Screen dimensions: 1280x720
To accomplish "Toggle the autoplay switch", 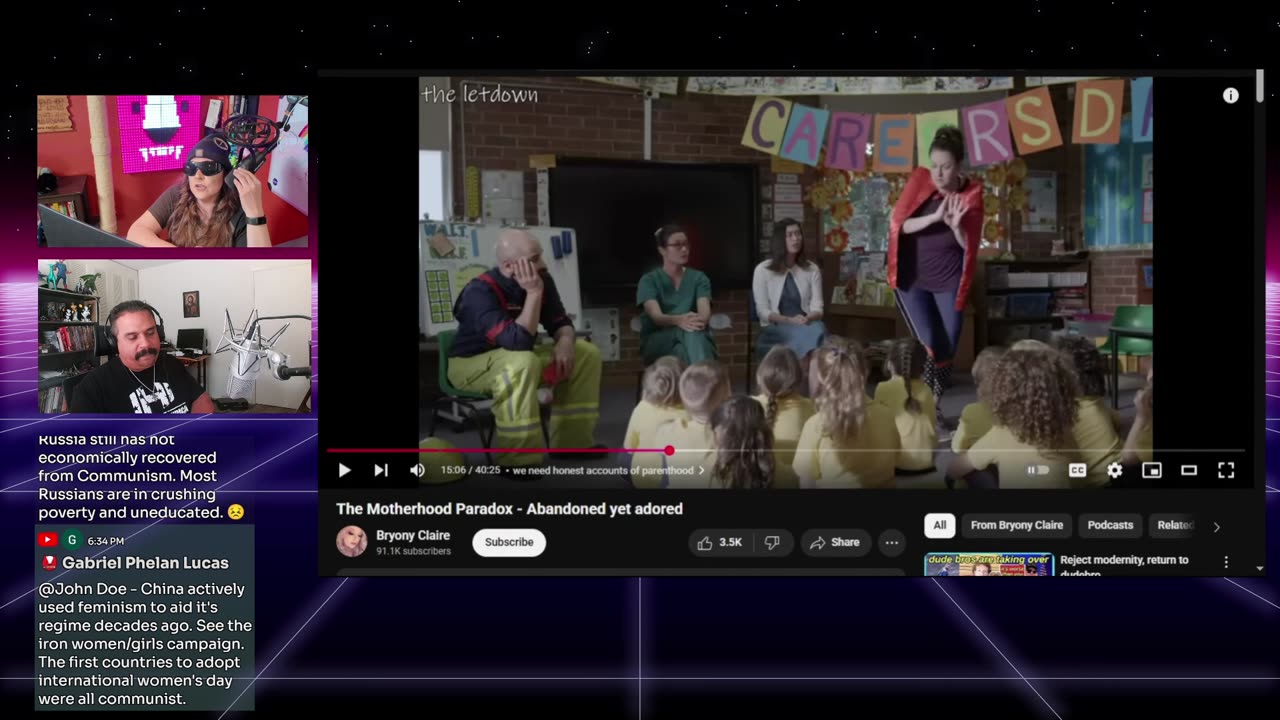I will tap(1038, 470).
